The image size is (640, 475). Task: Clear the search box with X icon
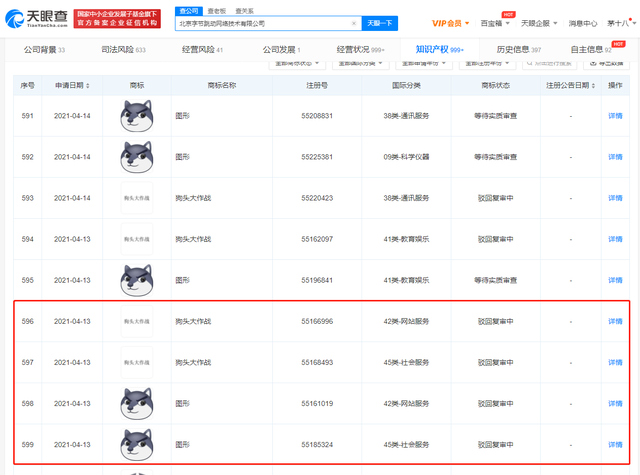tap(353, 23)
